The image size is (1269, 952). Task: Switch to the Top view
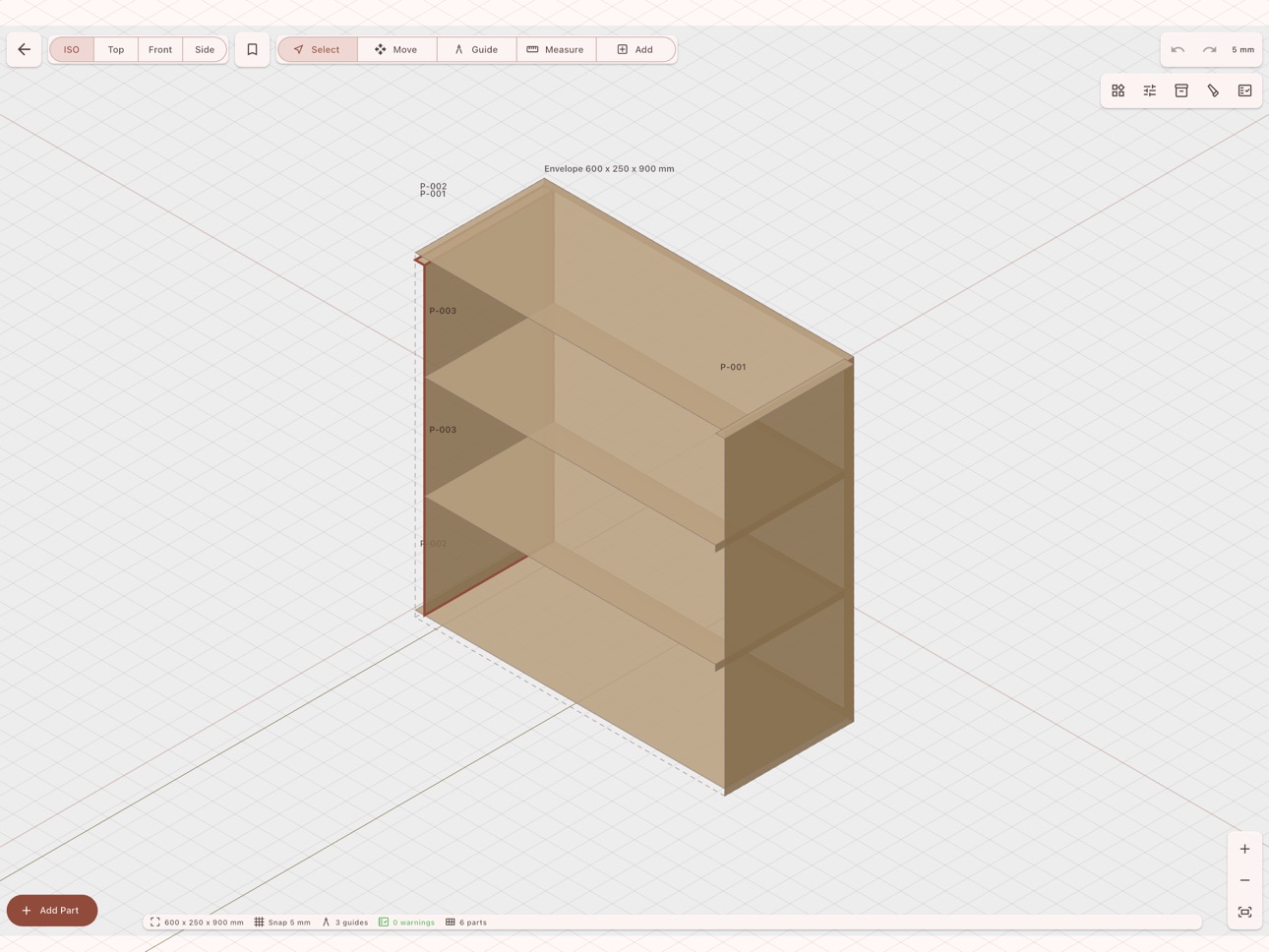tap(116, 49)
